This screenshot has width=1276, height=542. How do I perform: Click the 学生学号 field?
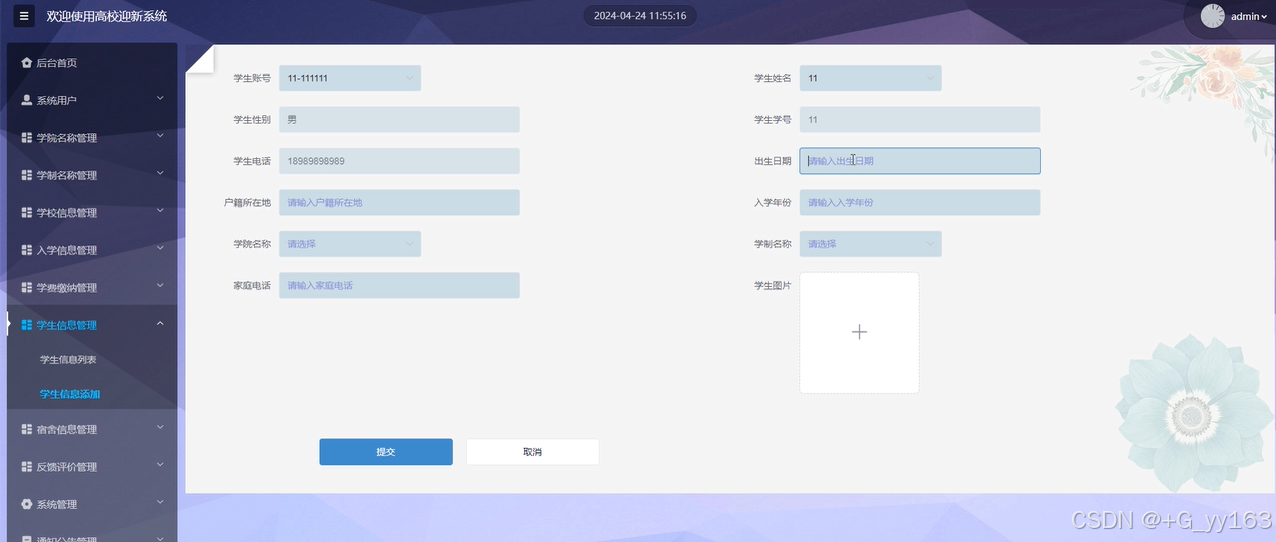(x=920, y=120)
